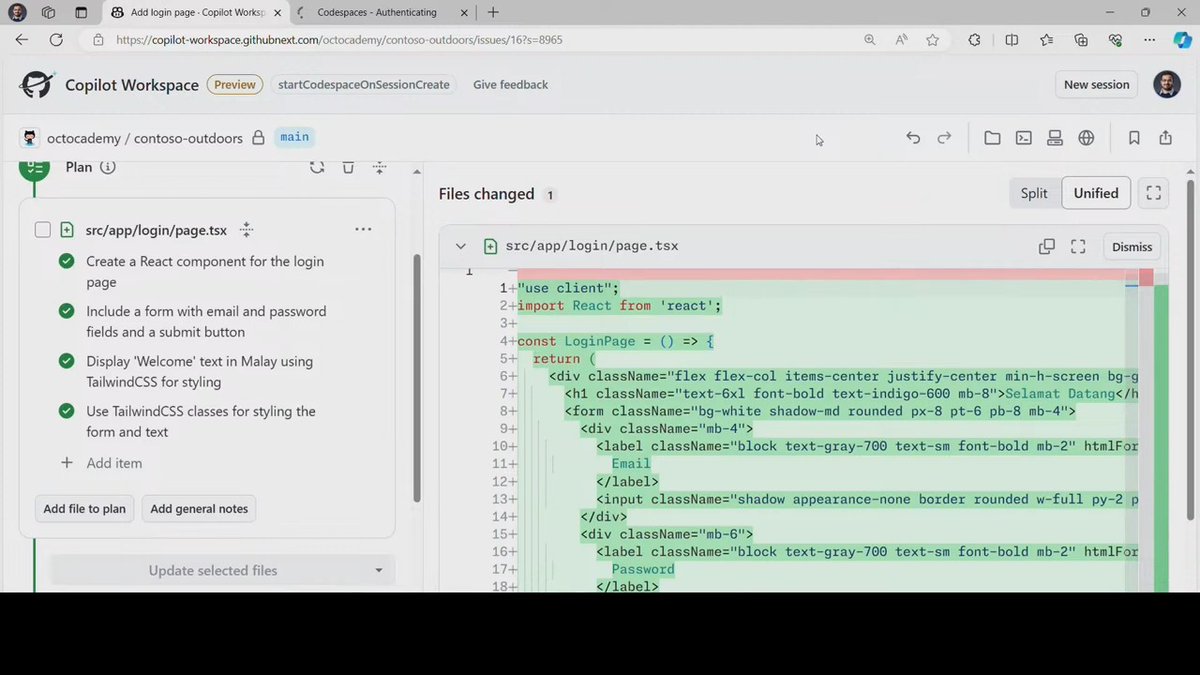This screenshot has width=1200, height=675.
Task: Click the Copilot Workspace logo
Action: pos(37,84)
